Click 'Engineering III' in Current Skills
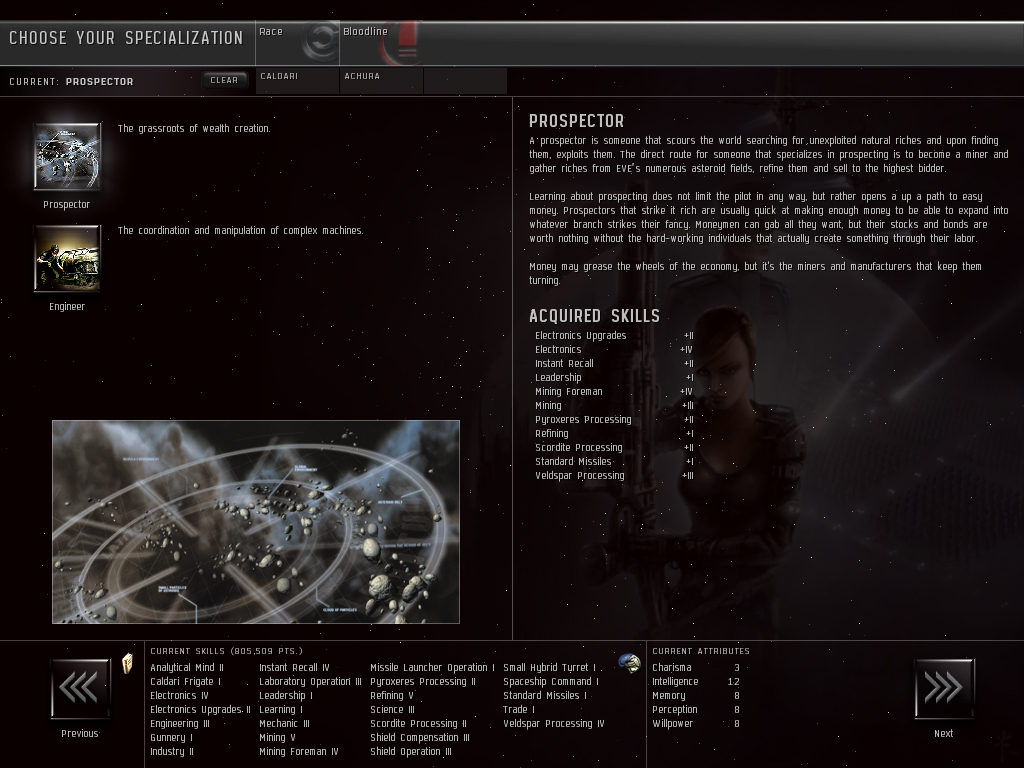 180,724
